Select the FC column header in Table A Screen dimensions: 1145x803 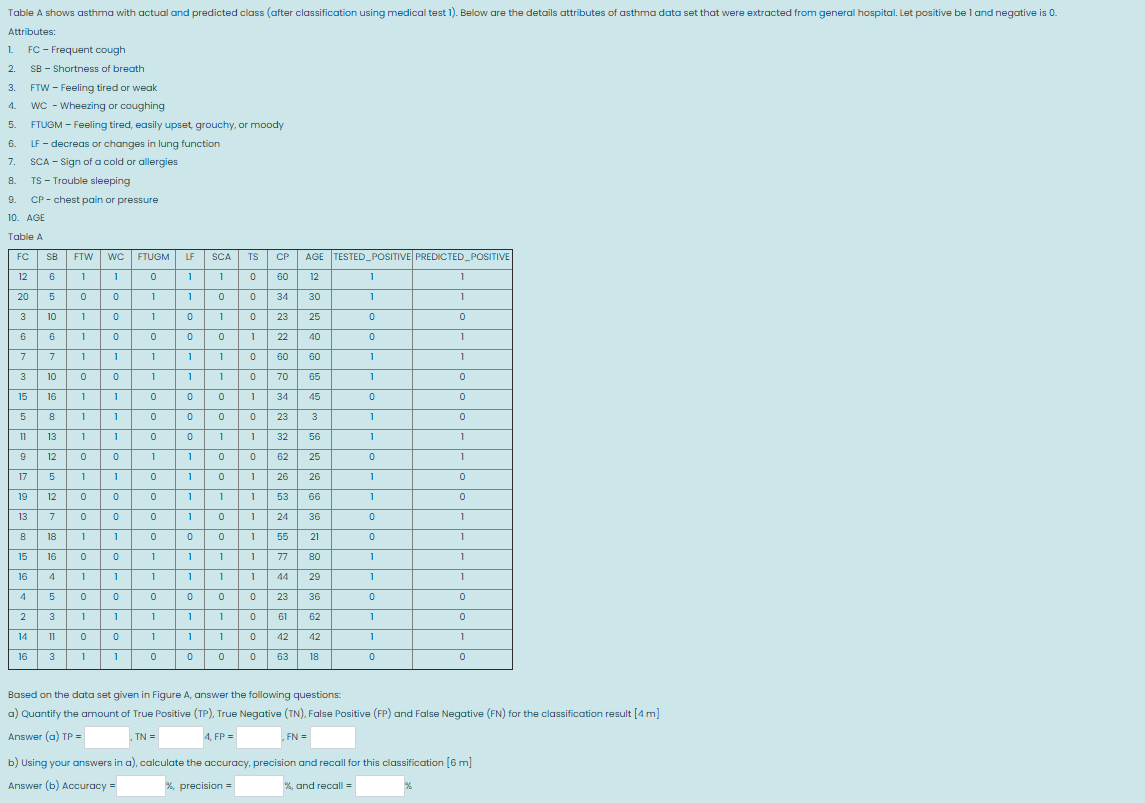point(21,257)
